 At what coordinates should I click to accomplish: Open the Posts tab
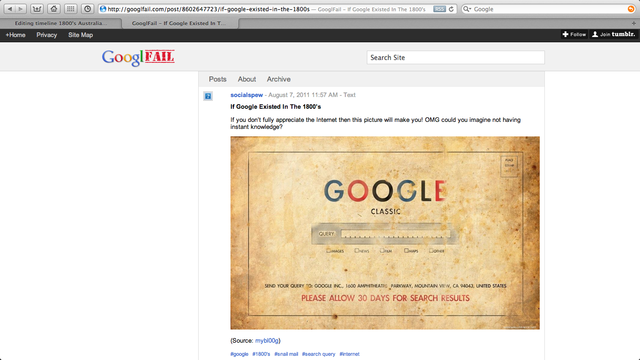218,79
